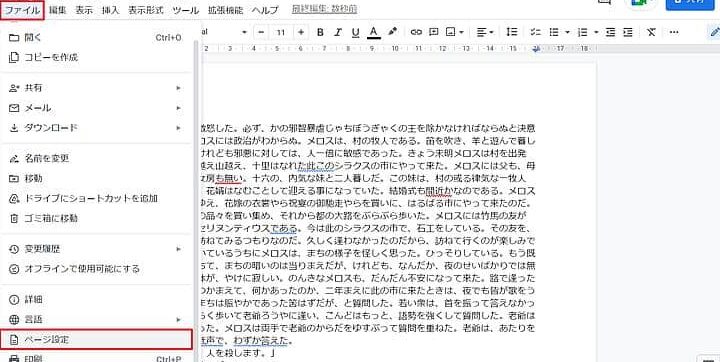
Task: Click the decrease indent icon
Action: coord(610,32)
